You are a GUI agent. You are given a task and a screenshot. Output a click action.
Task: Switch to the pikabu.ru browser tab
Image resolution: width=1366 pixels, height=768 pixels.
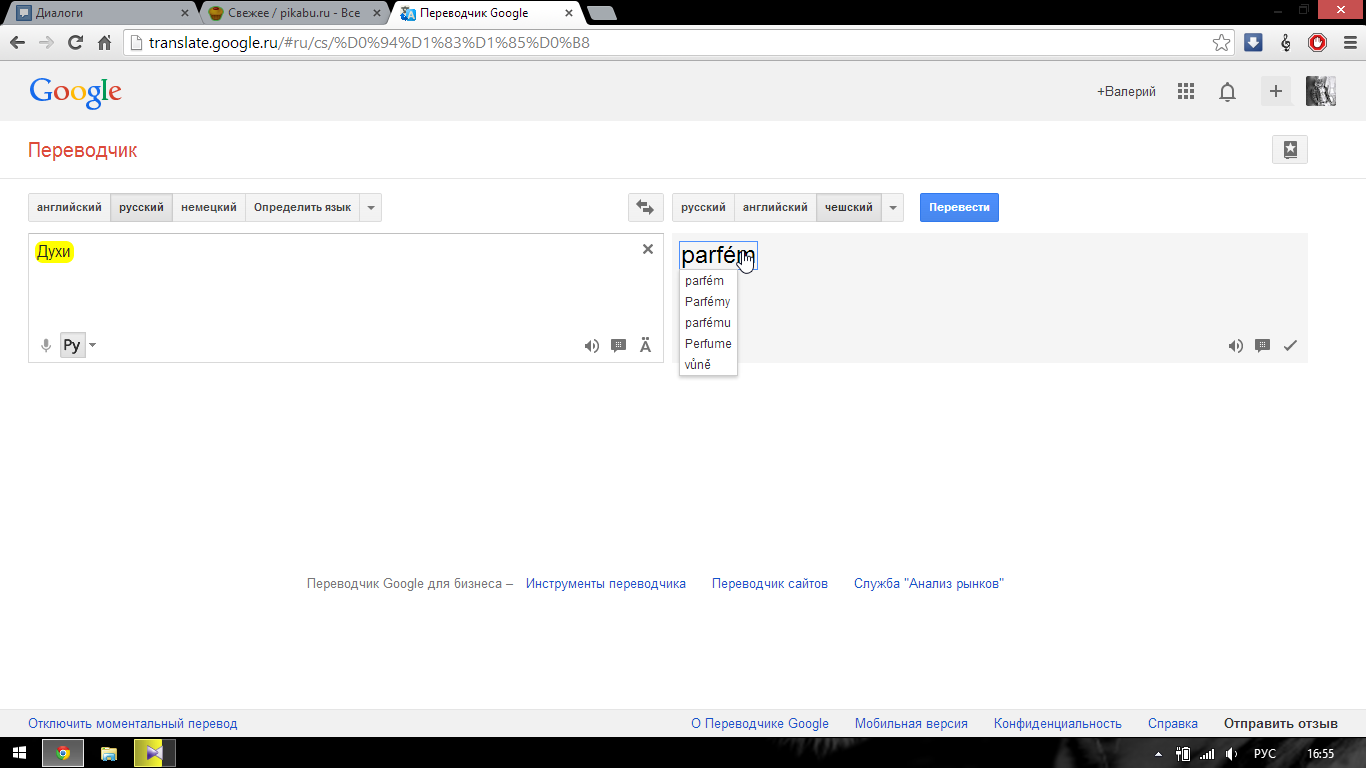(292, 13)
